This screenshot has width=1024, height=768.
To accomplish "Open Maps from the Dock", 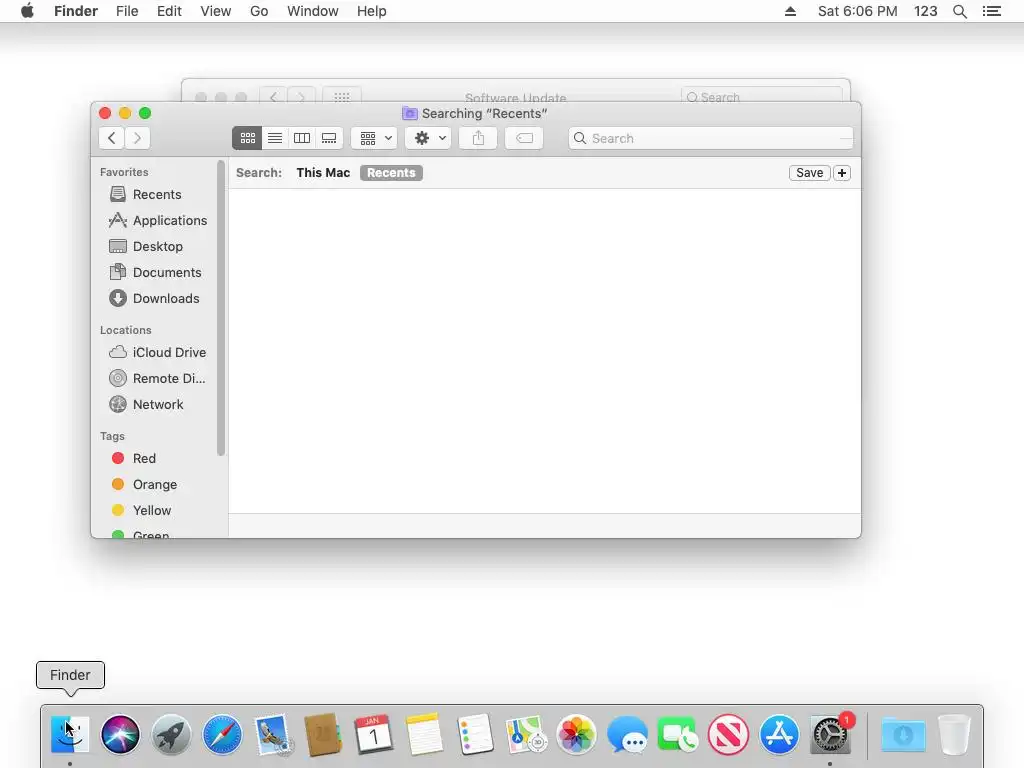I will point(526,734).
